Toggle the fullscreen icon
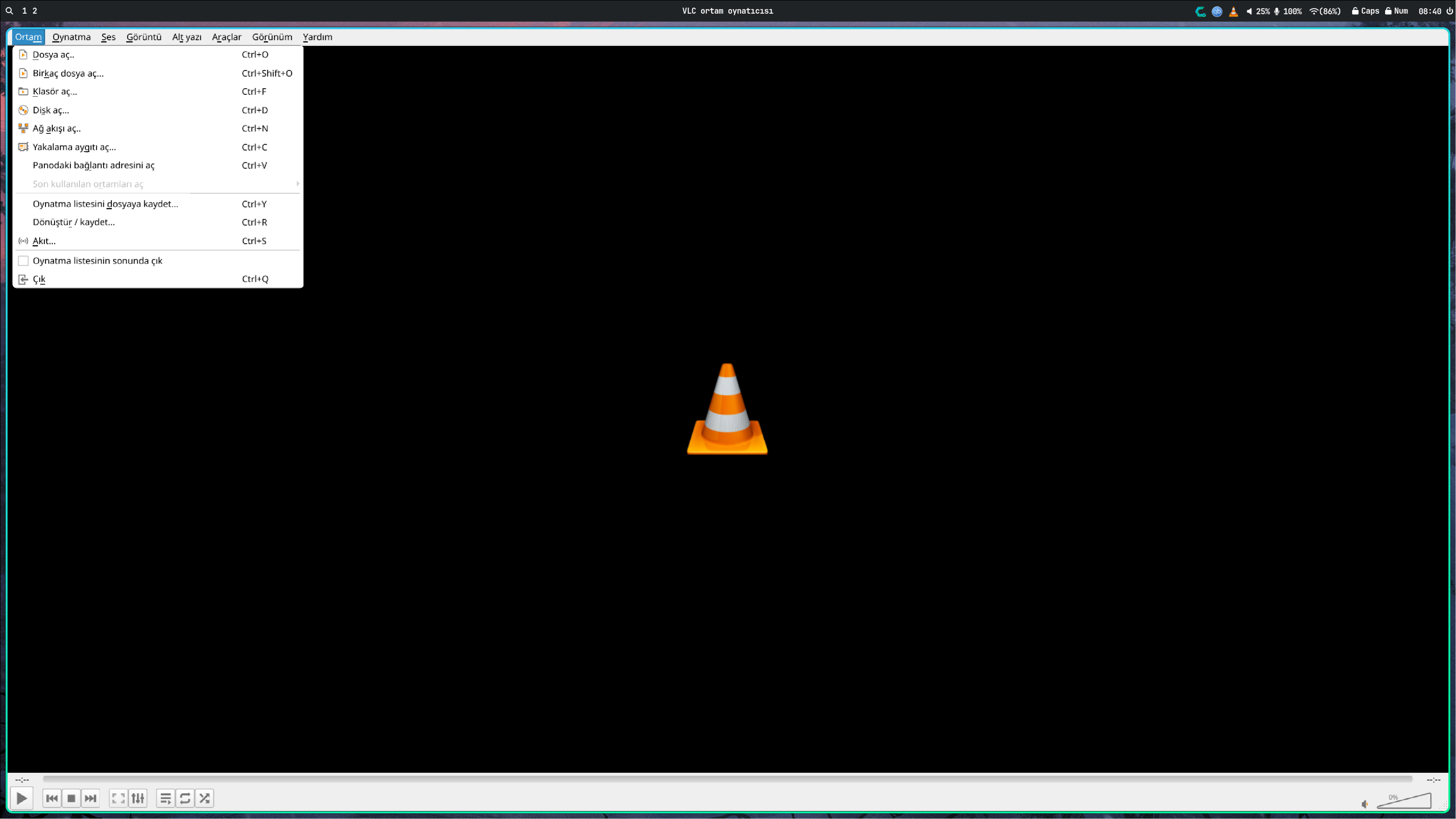The width and height of the screenshot is (1456, 819). point(118,798)
